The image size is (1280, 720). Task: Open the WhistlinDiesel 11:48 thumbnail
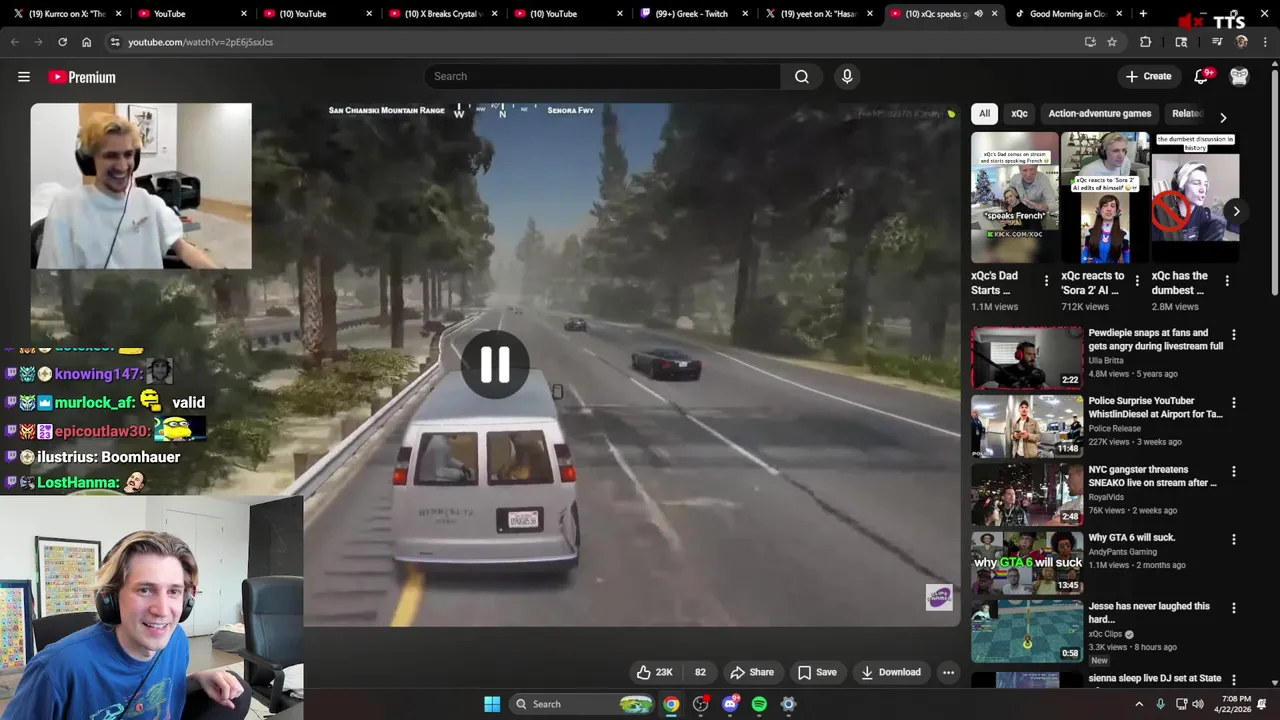click(x=1027, y=425)
